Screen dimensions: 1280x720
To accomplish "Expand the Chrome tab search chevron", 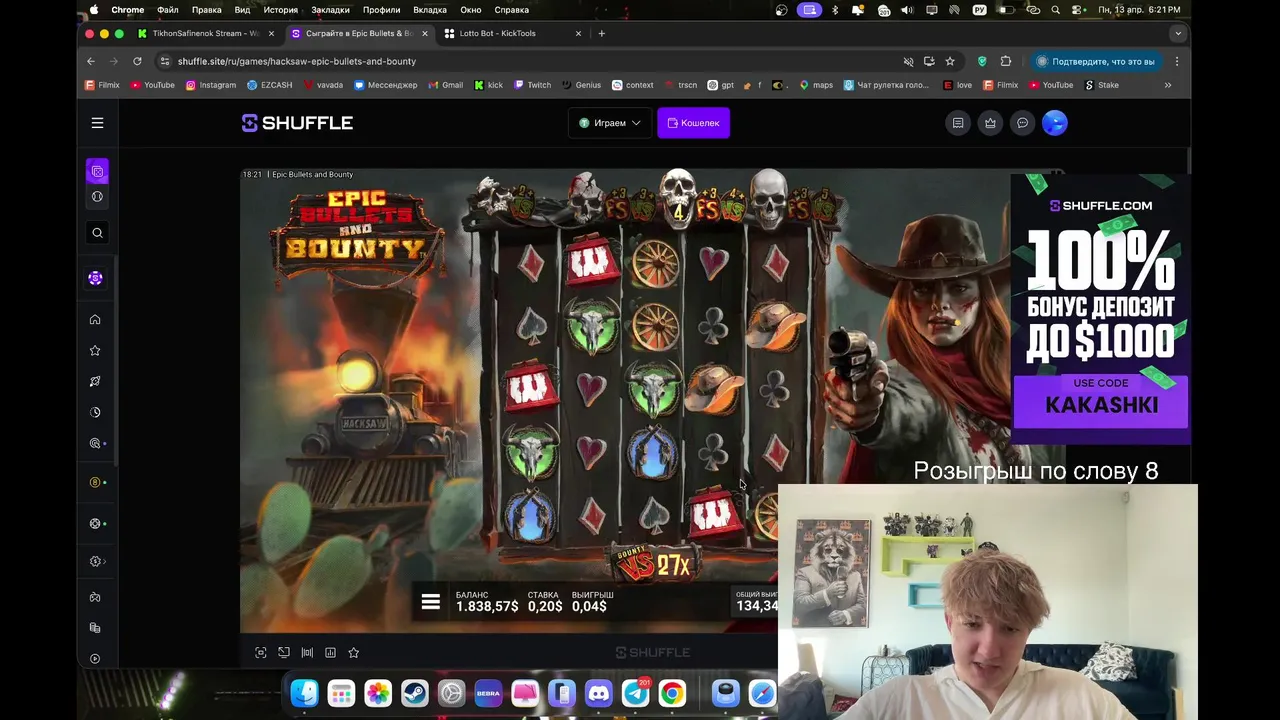I will pyautogui.click(x=1177, y=33).
